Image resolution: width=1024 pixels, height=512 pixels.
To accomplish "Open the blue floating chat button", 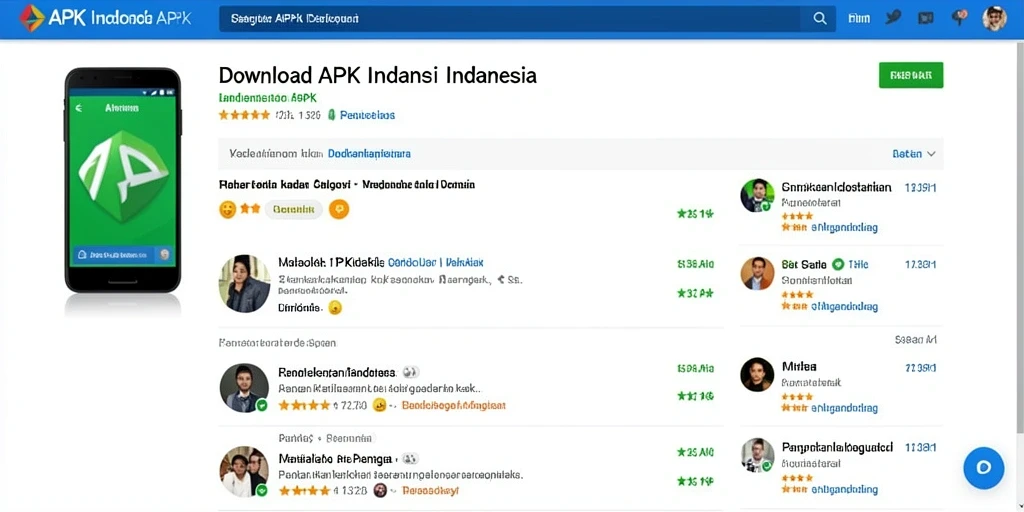I will [x=984, y=468].
